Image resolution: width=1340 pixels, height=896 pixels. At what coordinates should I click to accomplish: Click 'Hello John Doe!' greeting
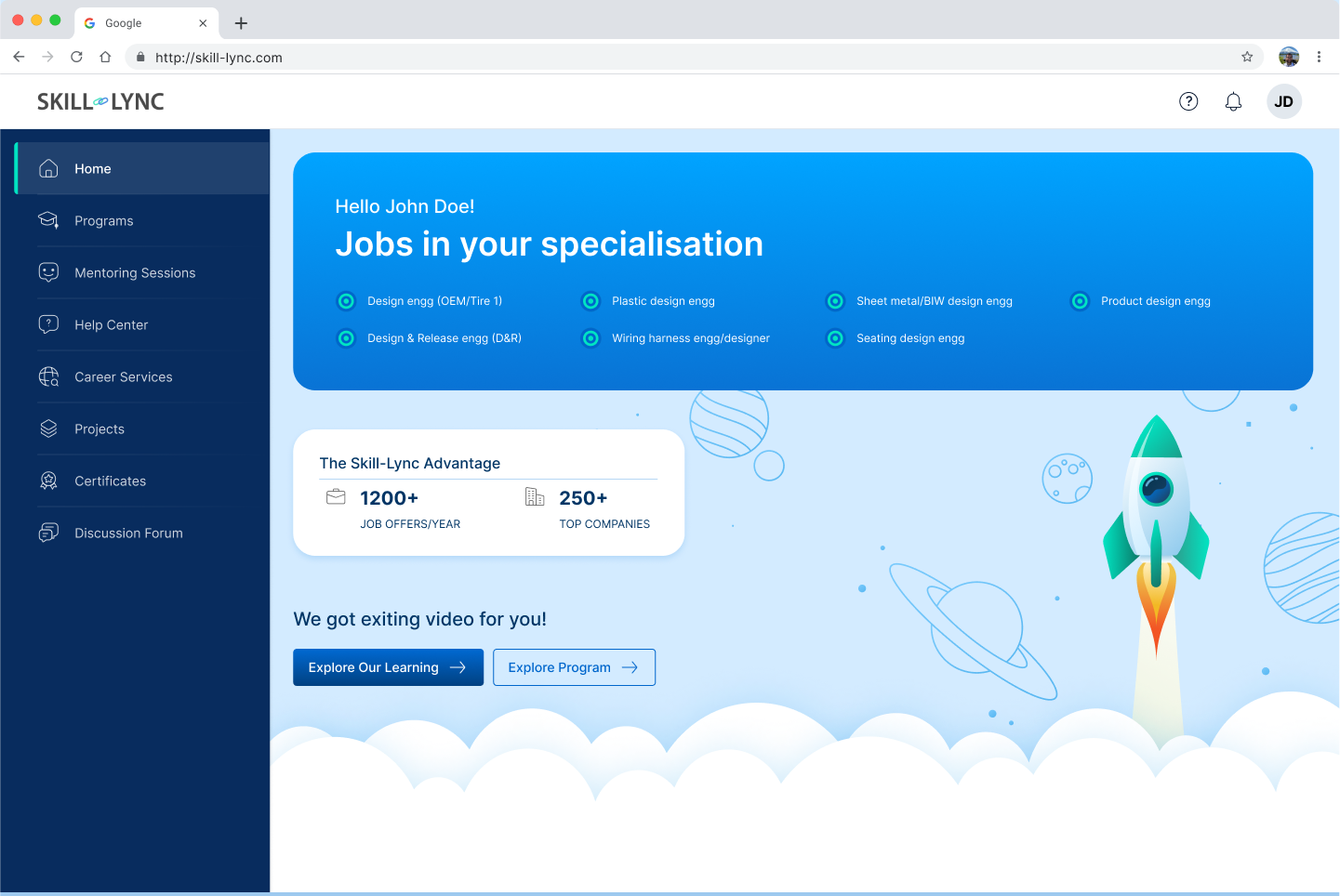[405, 206]
